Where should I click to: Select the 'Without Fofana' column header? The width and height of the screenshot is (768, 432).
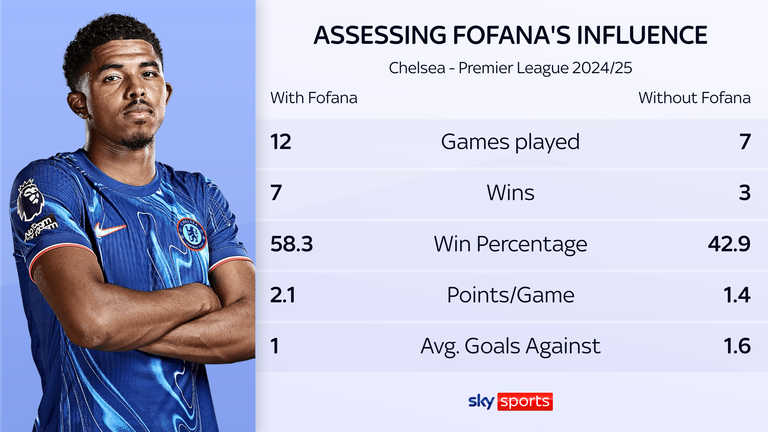coord(694,98)
